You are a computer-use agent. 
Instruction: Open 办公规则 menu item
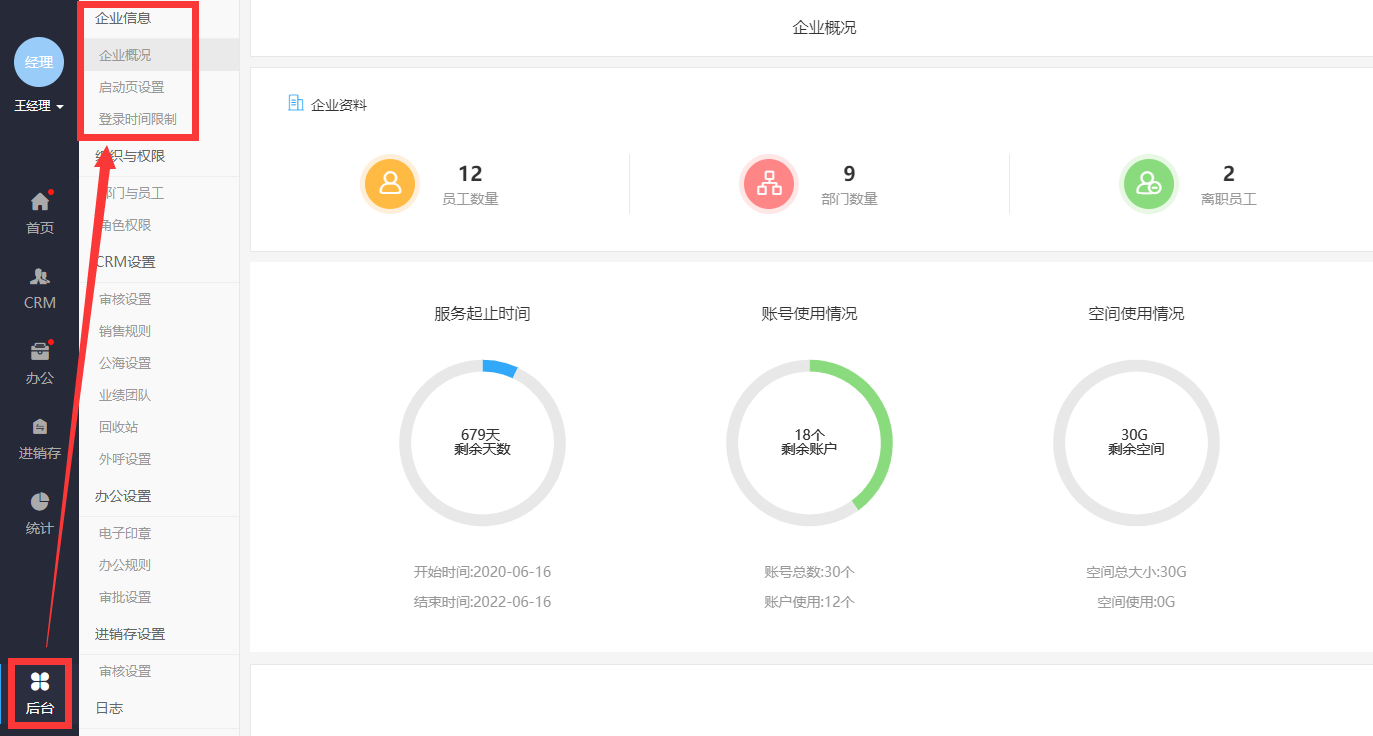[x=125, y=565]
